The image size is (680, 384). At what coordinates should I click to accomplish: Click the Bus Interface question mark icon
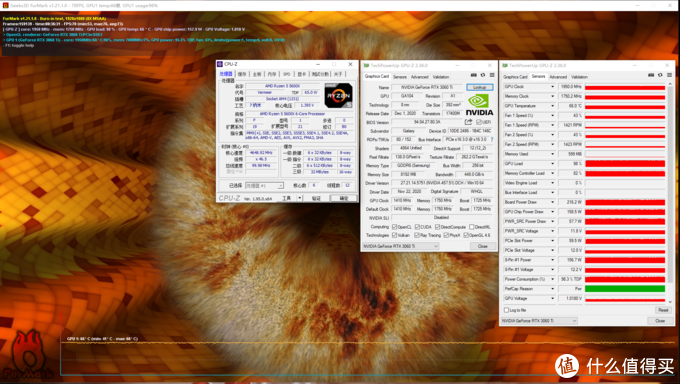point(492,139)
